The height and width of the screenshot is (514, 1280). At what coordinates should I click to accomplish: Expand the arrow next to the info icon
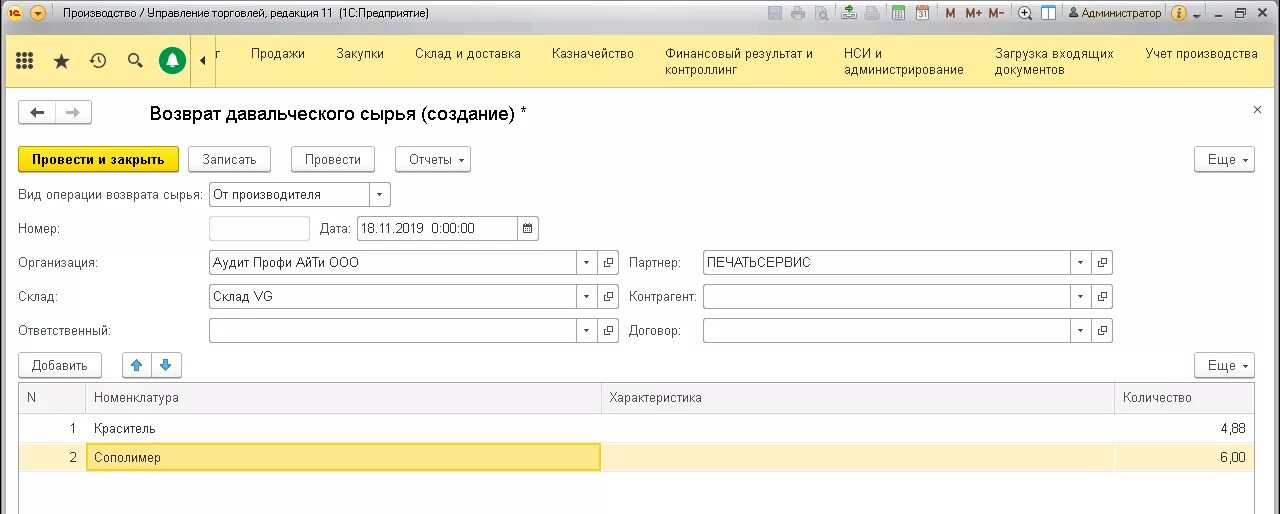coord(1196,14)
